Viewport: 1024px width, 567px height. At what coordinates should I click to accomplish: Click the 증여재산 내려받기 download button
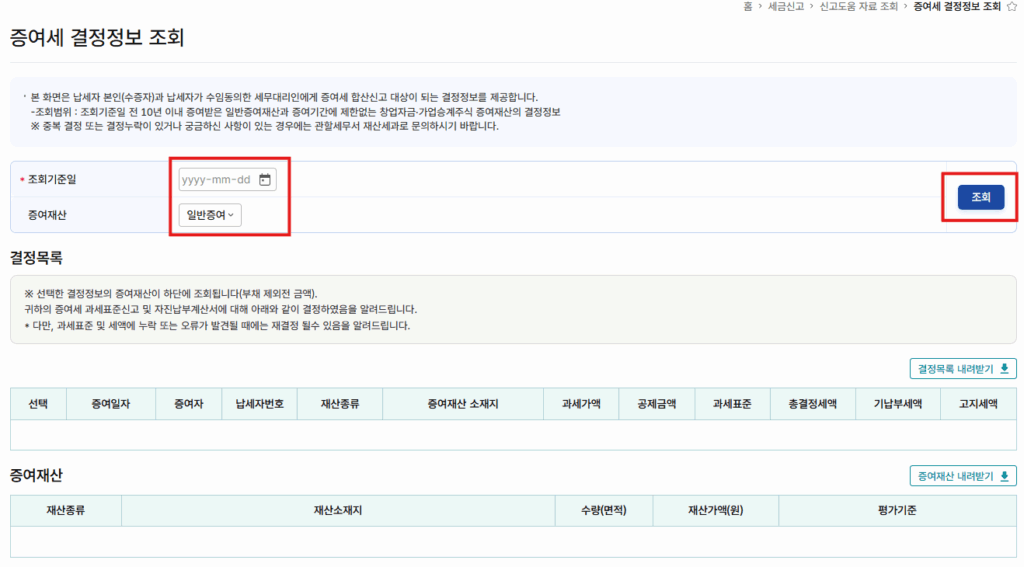pyautogui.click(x=962, y=476)
